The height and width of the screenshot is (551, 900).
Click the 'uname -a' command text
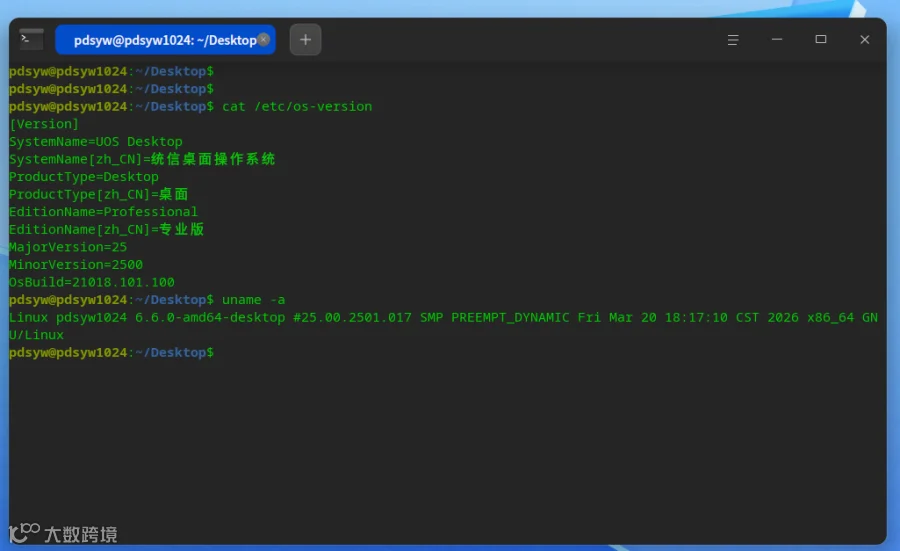253,300
